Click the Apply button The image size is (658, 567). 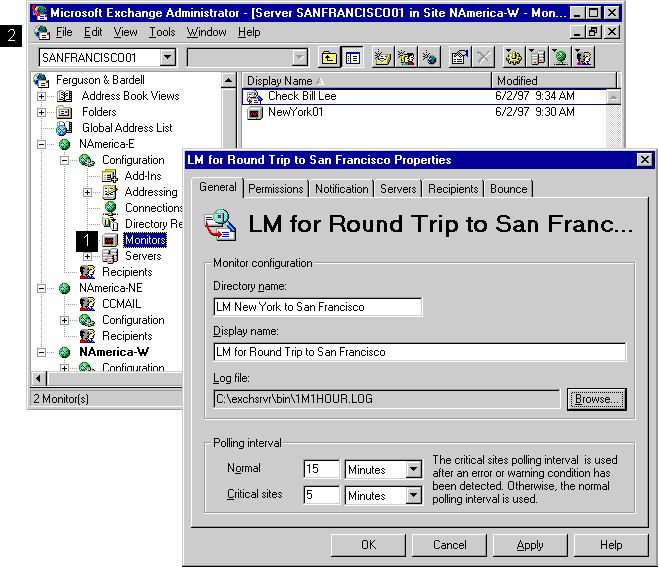tap(530, 545)
